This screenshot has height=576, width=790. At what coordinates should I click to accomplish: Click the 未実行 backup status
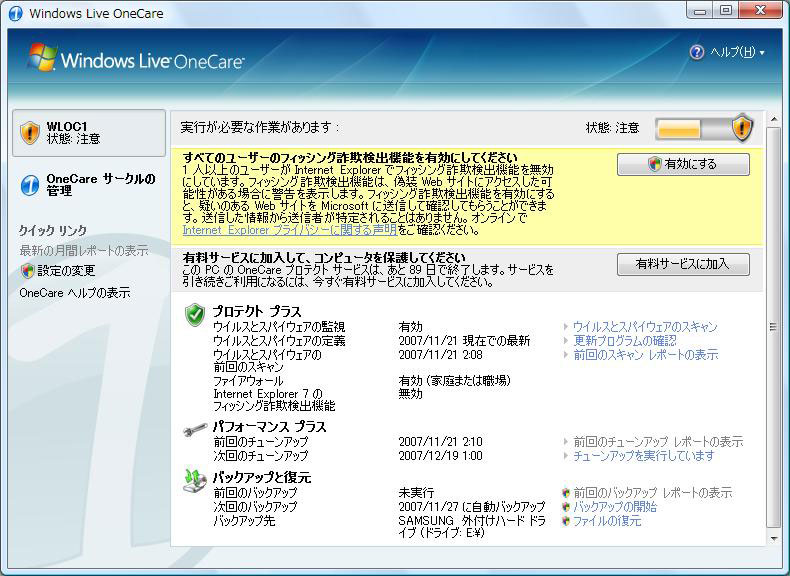(416, 492)
